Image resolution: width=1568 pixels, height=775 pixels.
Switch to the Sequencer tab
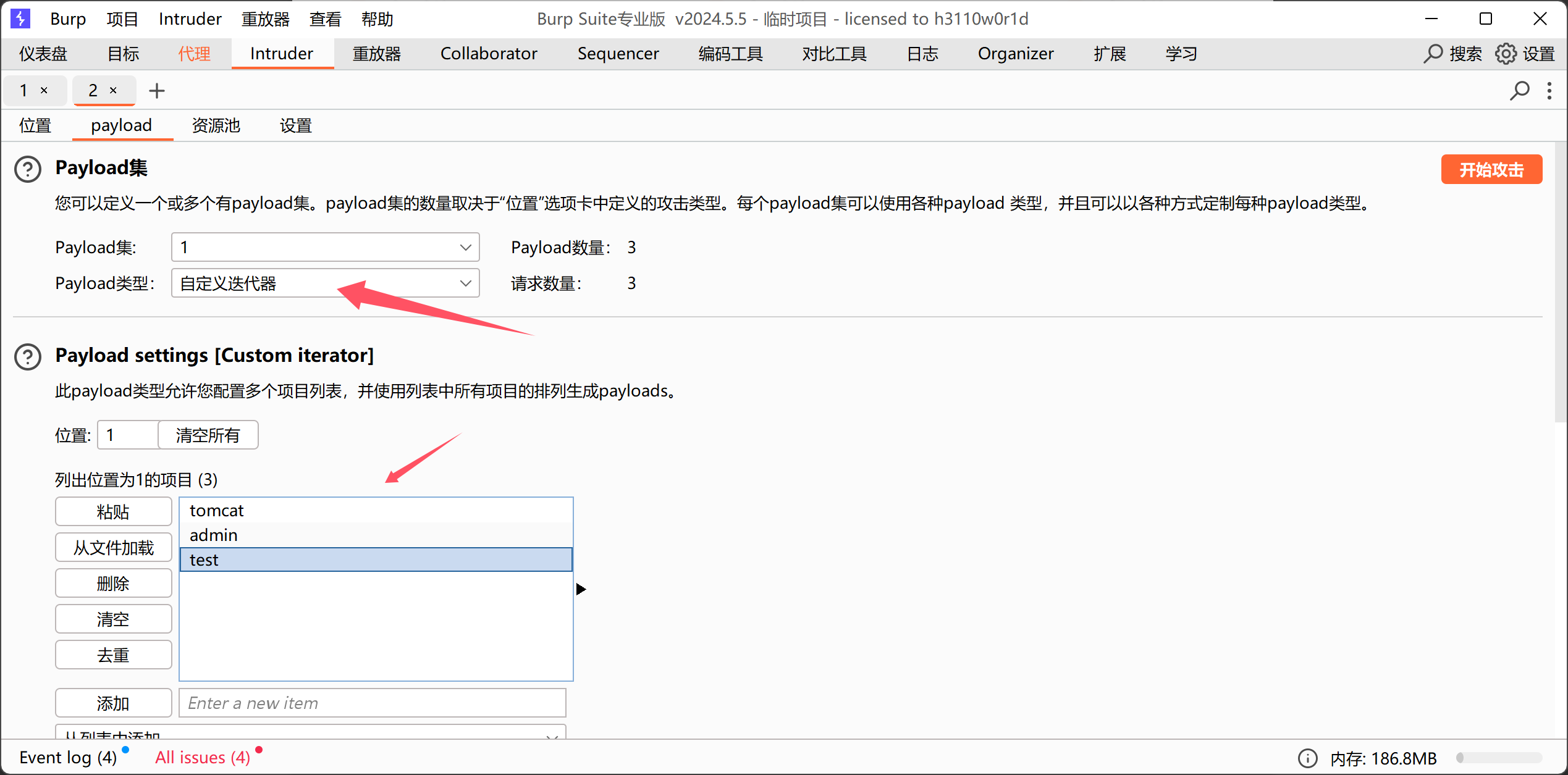(x=618, y=54)
